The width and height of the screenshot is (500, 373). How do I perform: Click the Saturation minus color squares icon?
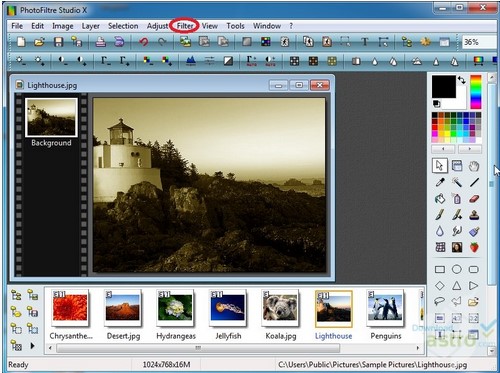click(x=148, y=61)
